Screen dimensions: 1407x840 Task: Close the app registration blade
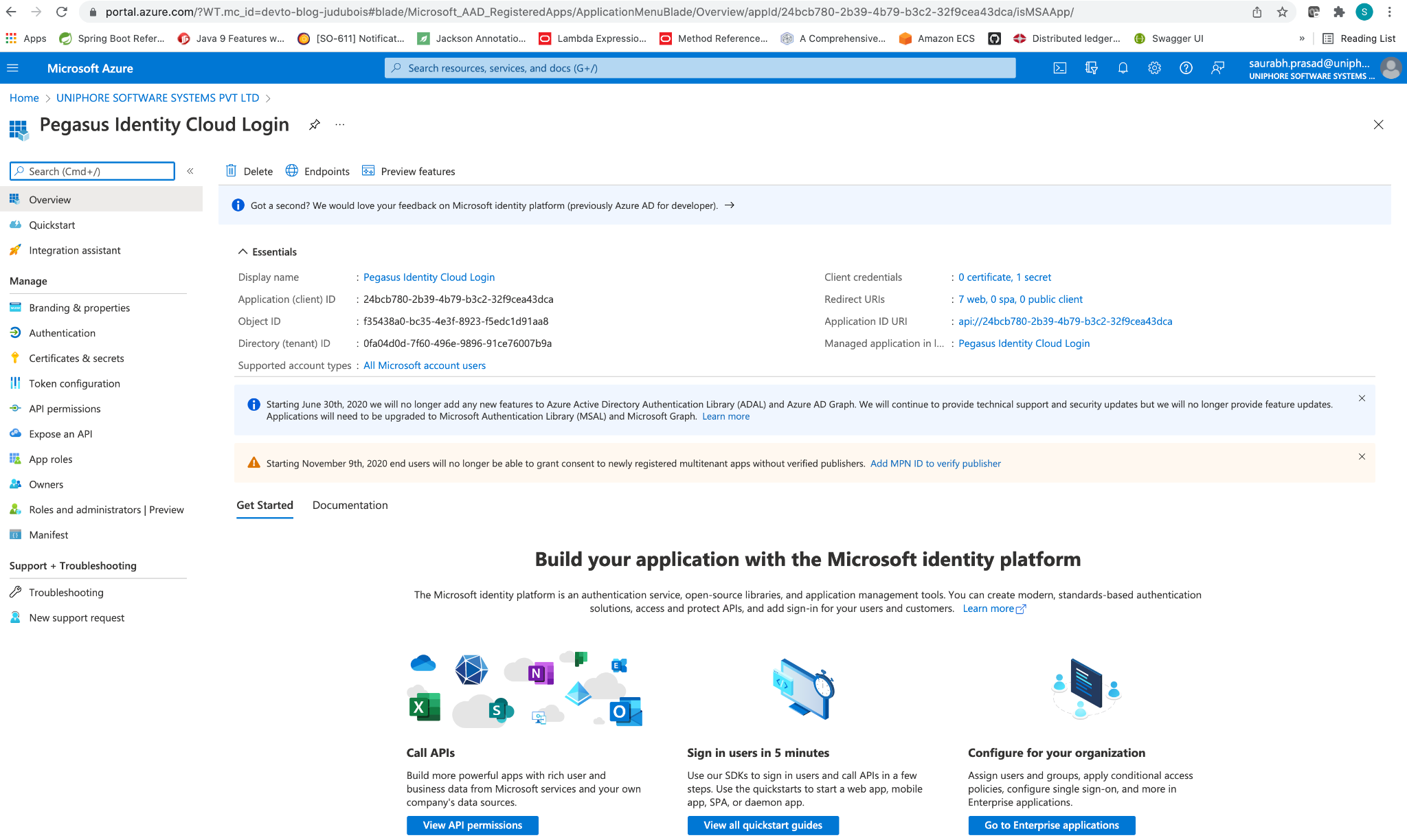1378,124
